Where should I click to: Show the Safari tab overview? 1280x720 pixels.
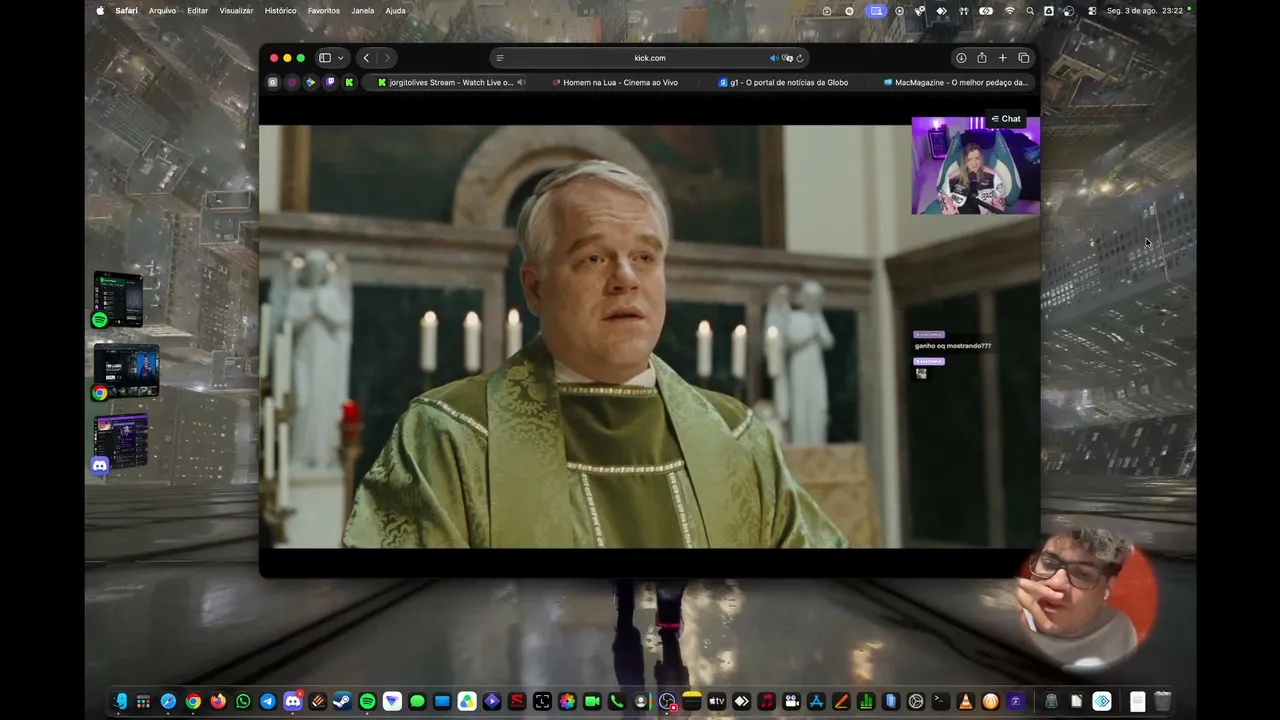click(1024, 58)
